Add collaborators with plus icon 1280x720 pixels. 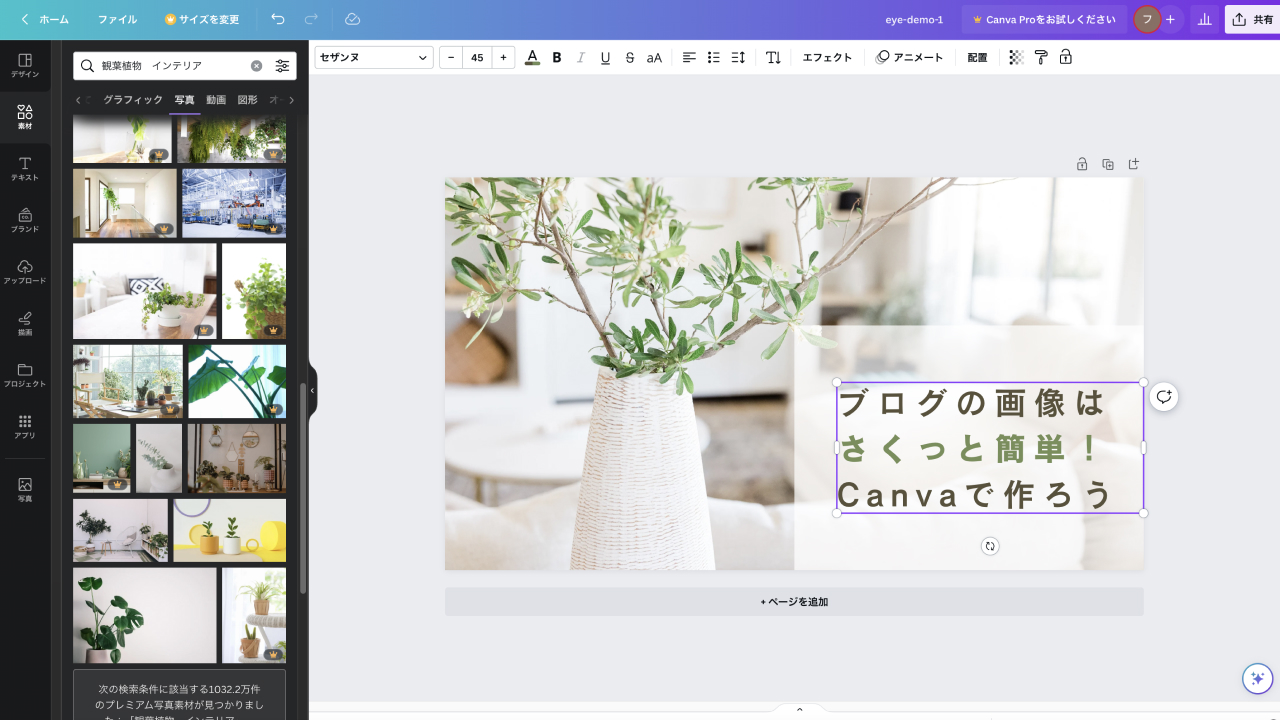pos(1170,19)
